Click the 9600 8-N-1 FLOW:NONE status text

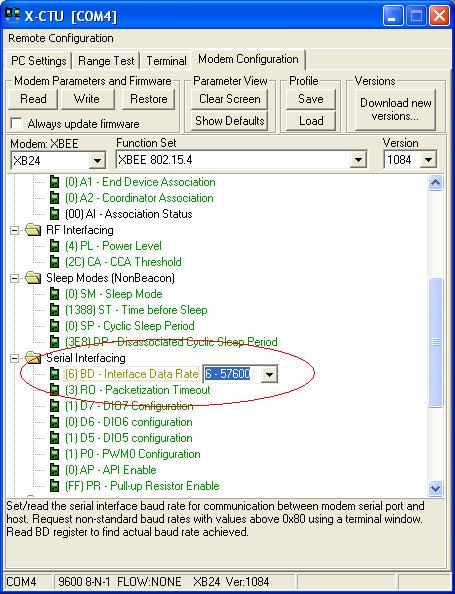120,581
